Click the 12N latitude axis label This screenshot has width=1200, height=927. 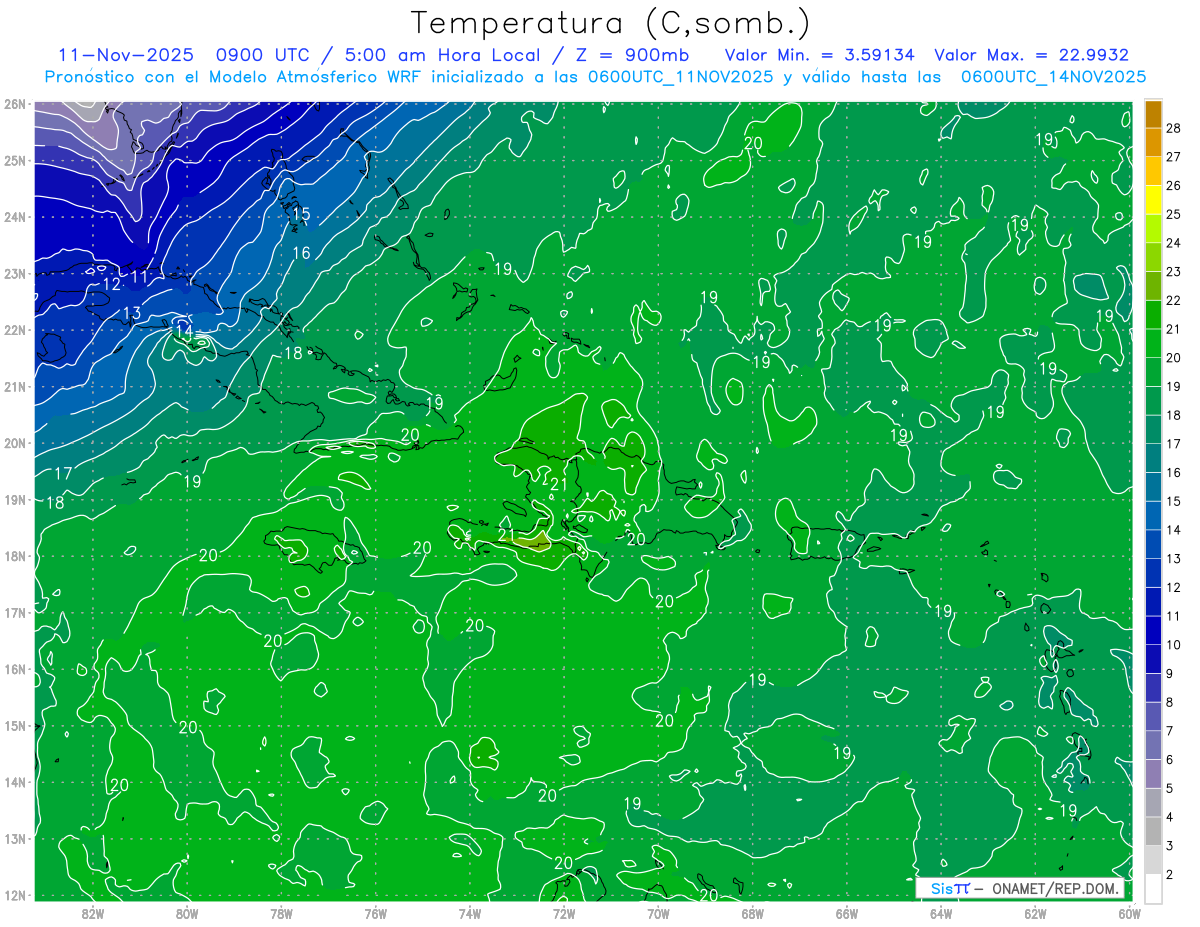[x=15, y=895]
